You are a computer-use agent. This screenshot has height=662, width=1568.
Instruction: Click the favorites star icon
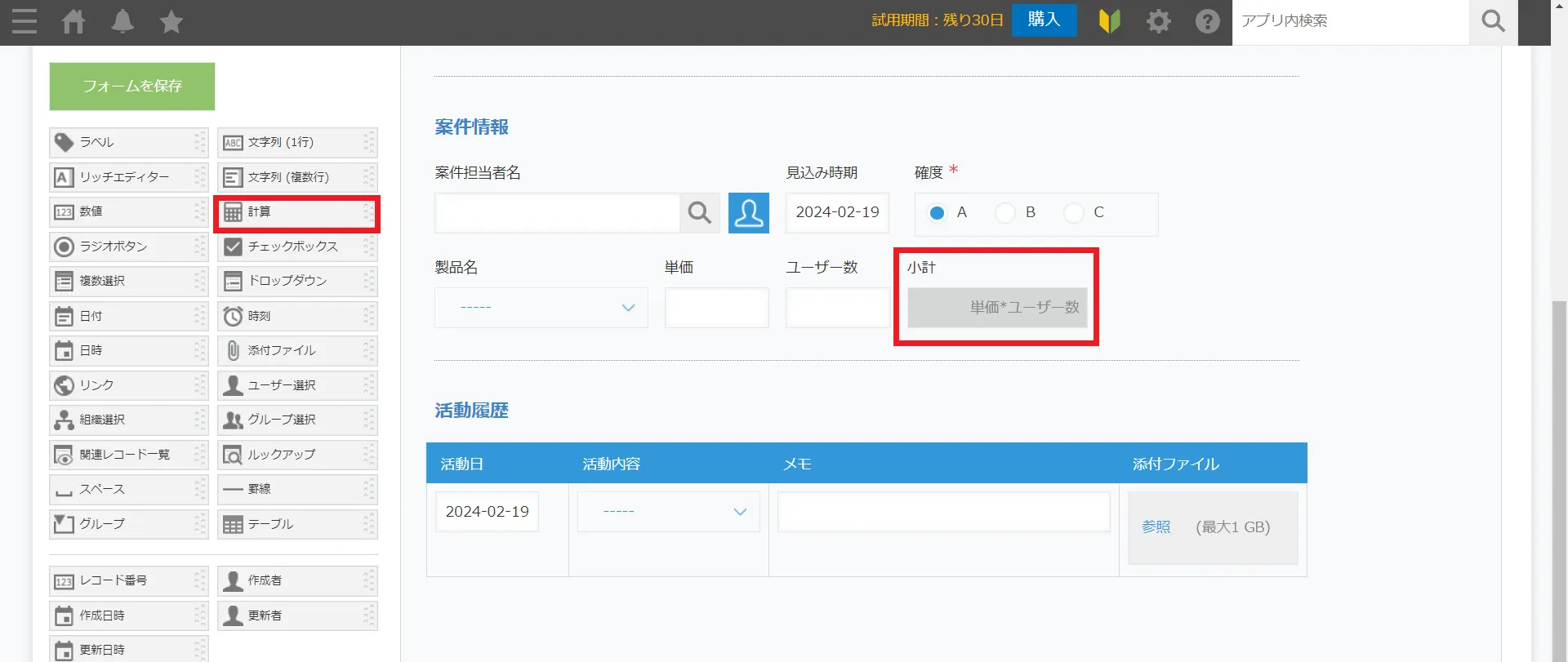(171, 21)
